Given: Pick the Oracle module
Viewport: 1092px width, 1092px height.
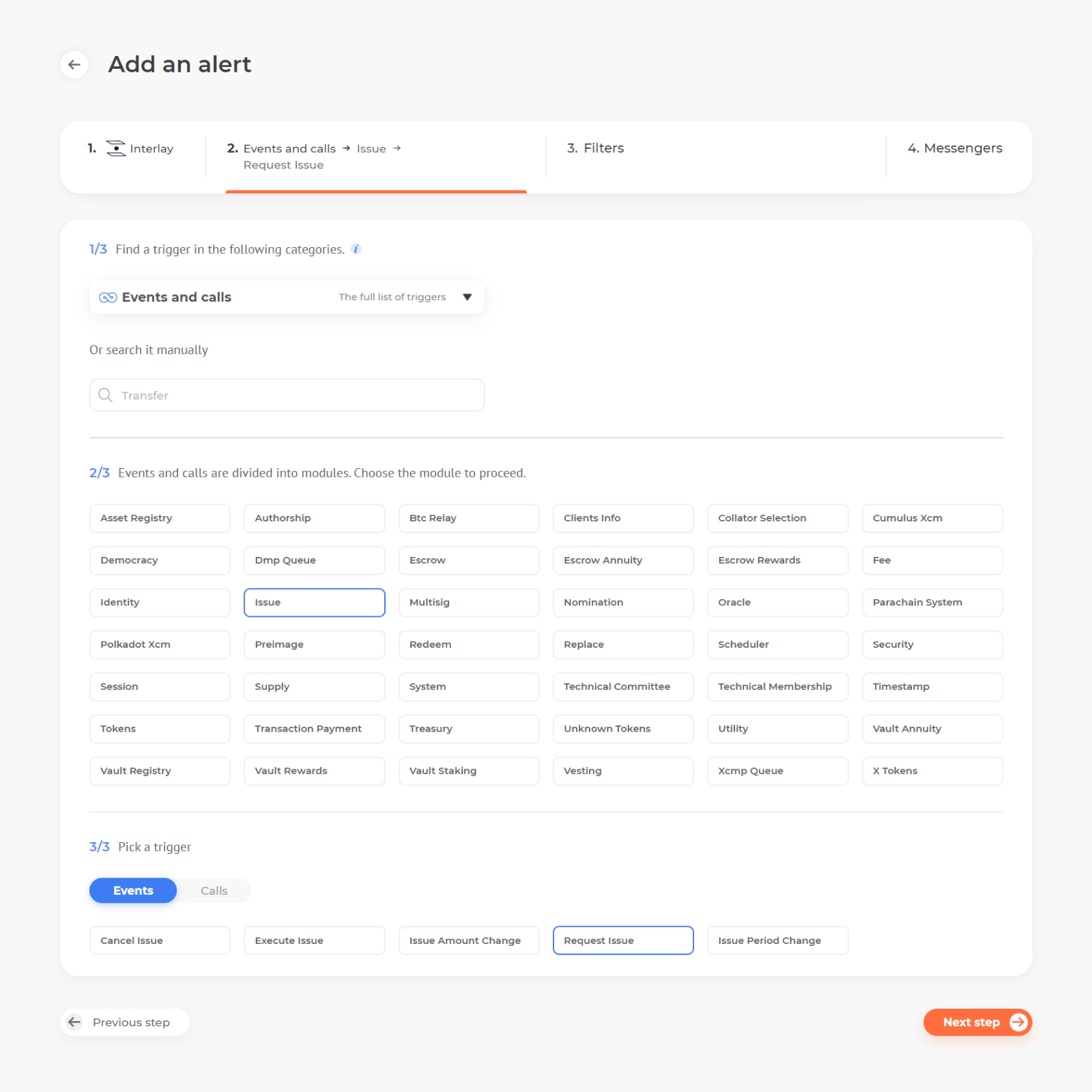Looking at the screenshot, I should pos(777,603).
